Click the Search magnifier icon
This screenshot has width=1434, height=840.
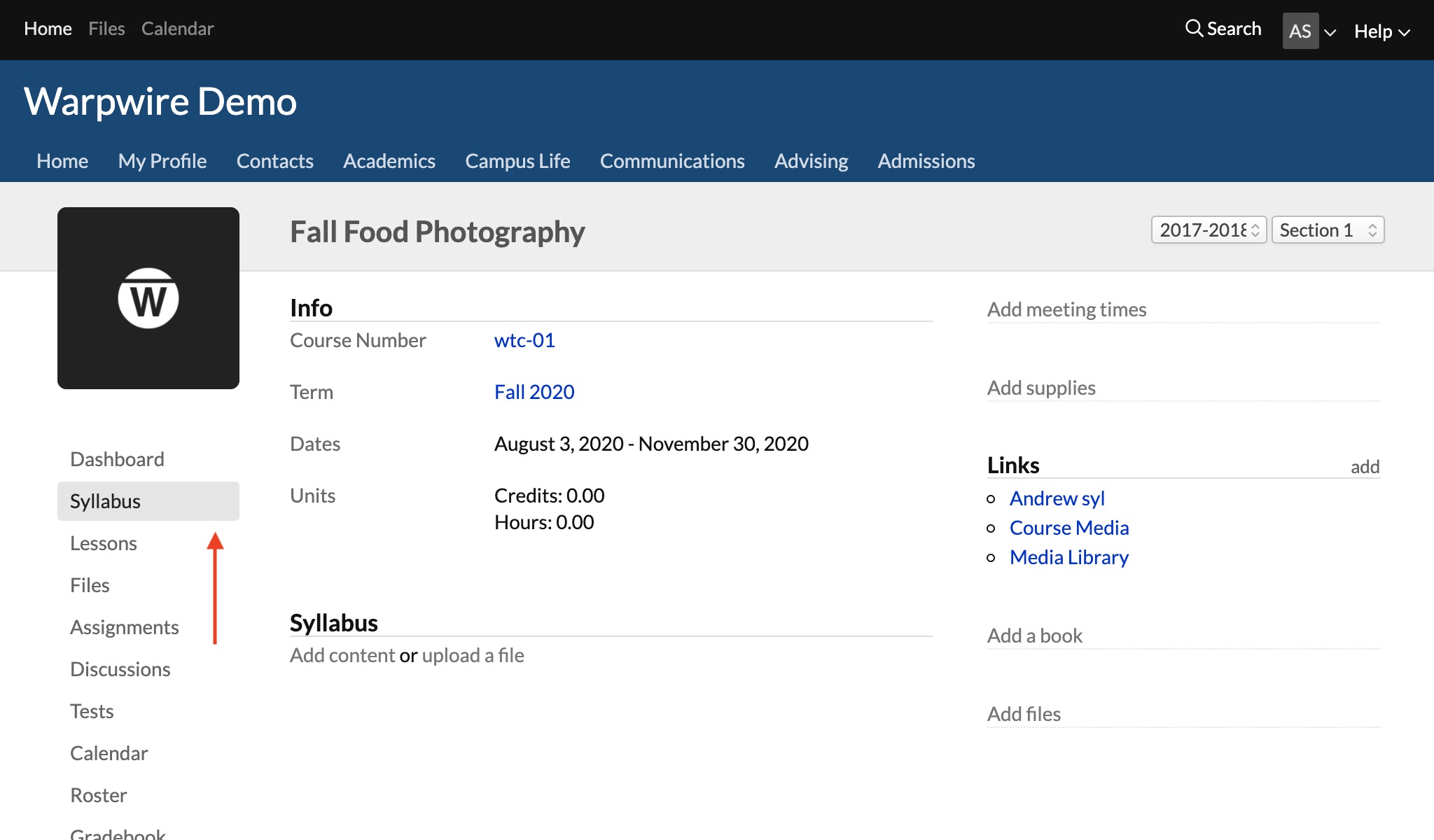1194,28
